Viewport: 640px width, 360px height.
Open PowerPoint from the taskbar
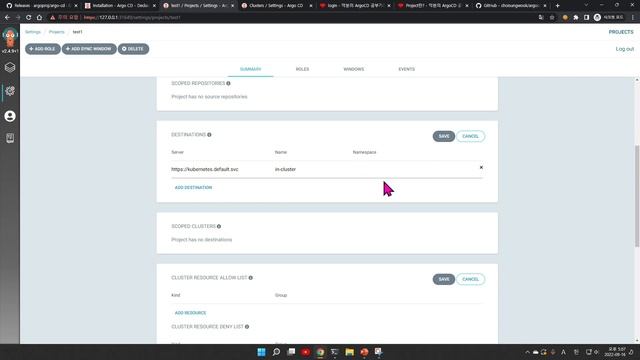[364, 352]
